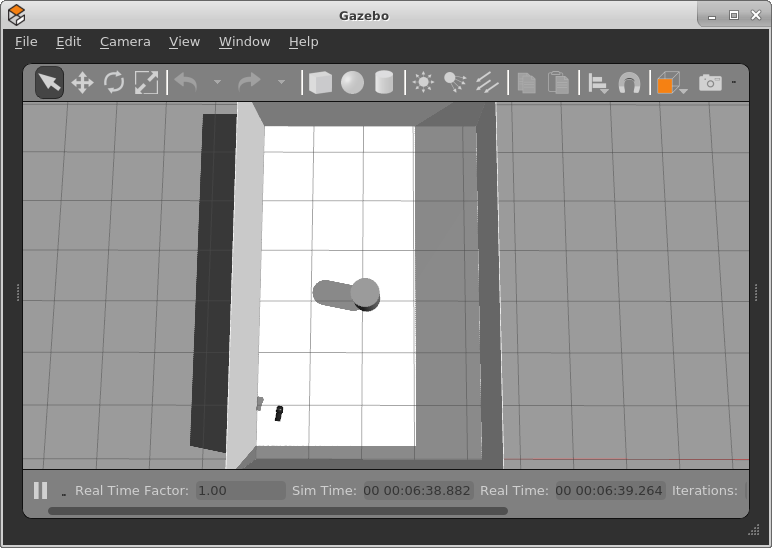Click the right panel splitter handle

point(756,292)
